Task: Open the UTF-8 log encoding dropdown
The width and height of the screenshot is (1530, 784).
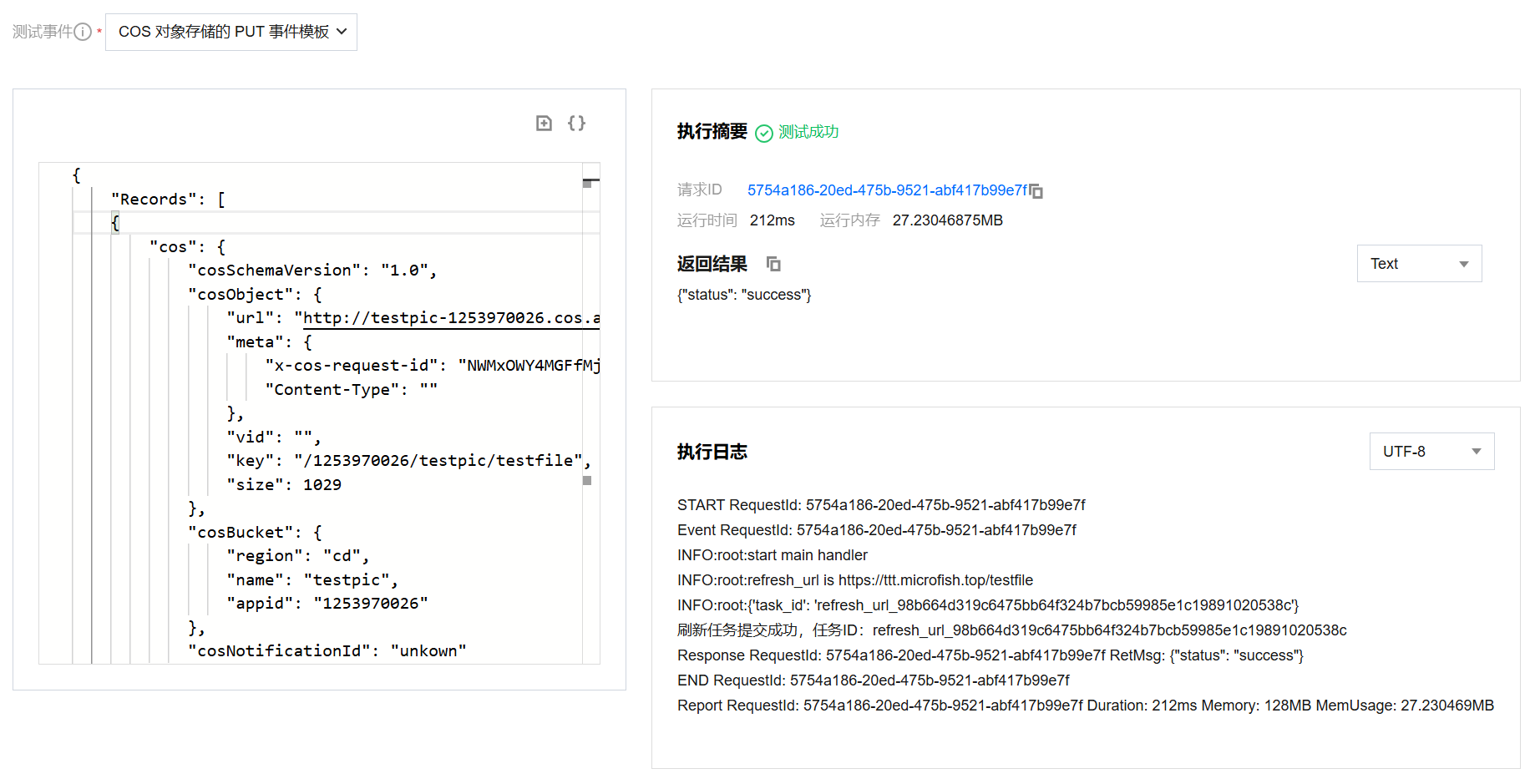Action: [1431, 452]
